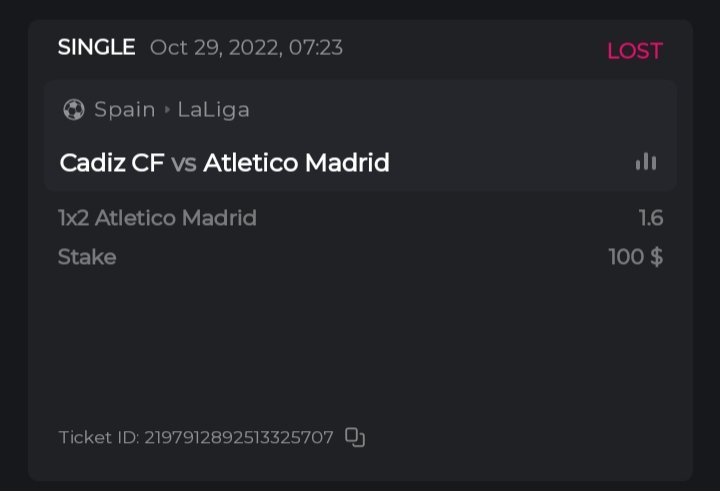Select Atletico Madrid in the 1x2 bet line
This screenshot has width=720, height=491.
[x=175, y=218]
